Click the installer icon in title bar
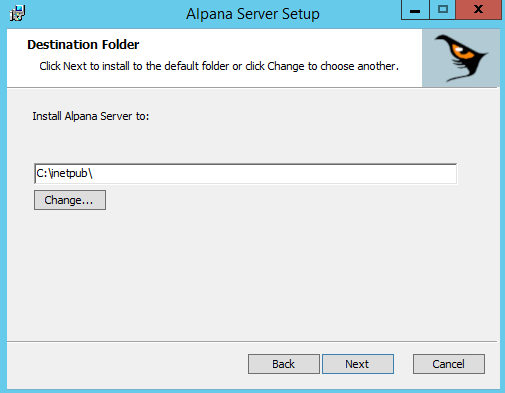This screenshot has width=505, height=393. click(x=17, y=13)
